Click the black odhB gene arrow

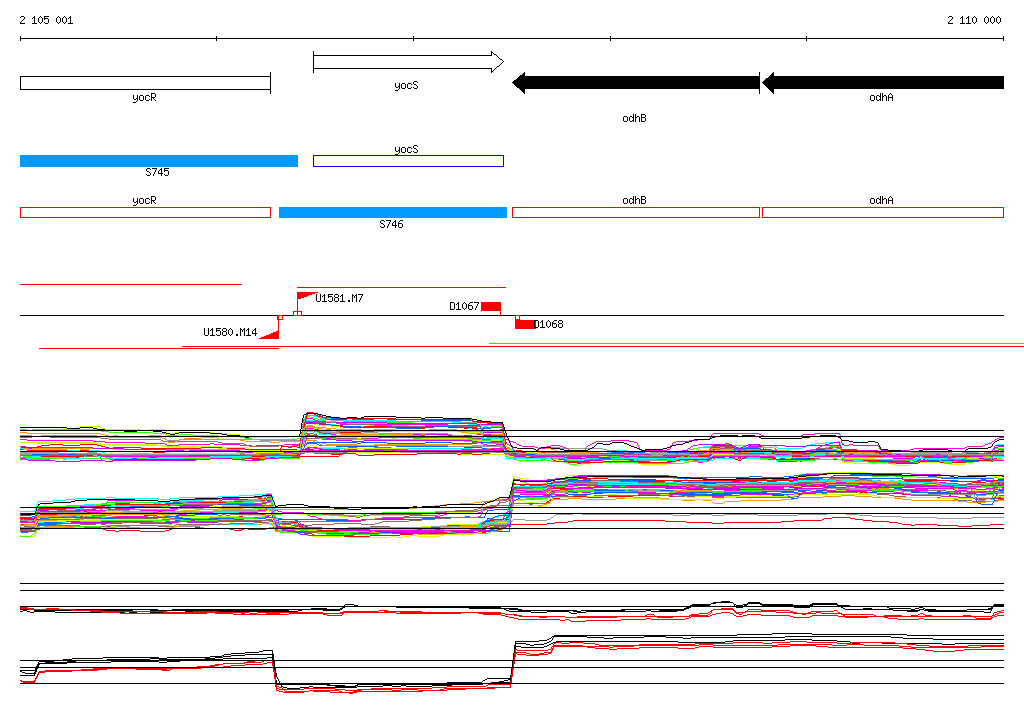(636, 83)
